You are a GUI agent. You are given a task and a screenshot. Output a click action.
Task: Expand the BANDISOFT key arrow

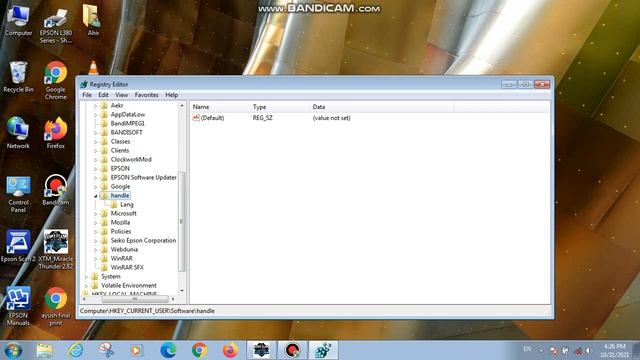point(96,133)
